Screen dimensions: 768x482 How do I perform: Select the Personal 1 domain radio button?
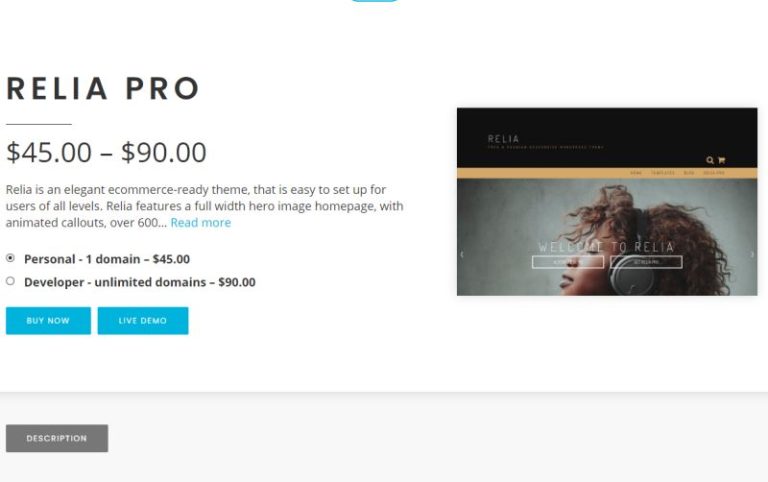(x=10, y=258)
